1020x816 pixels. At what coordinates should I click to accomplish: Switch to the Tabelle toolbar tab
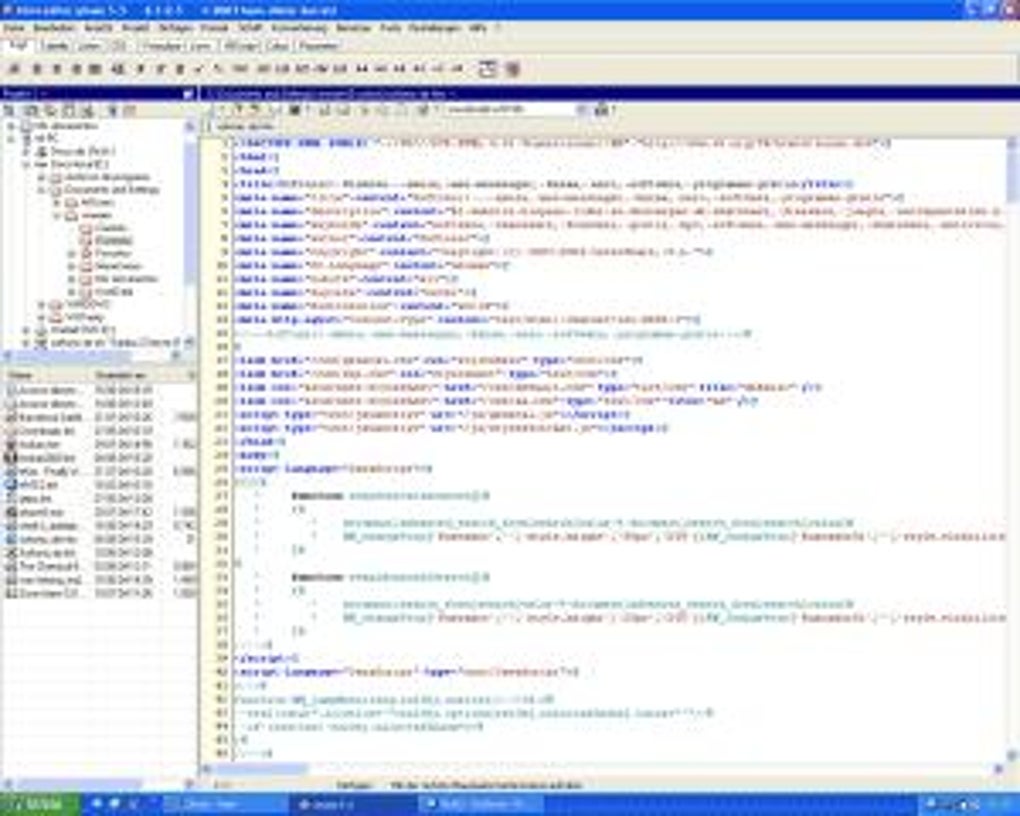(55, 46)
